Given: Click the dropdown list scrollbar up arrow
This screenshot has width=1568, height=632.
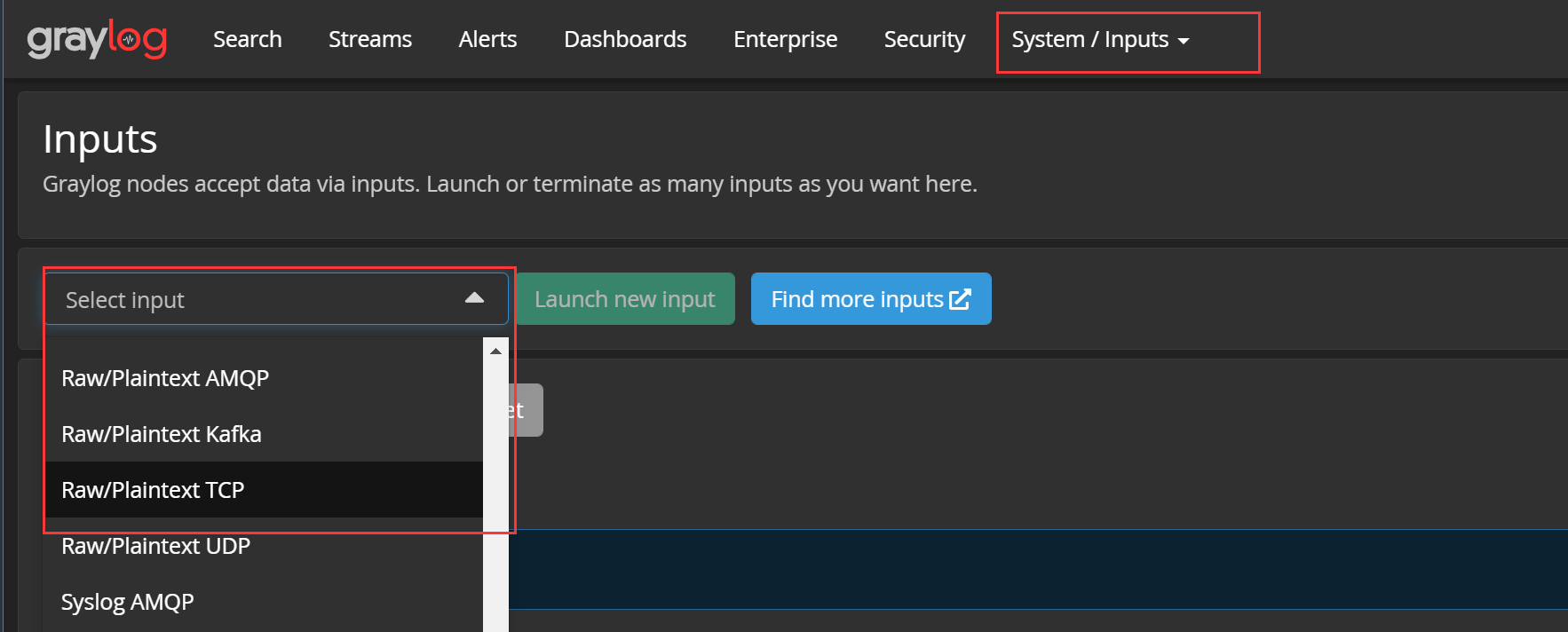Looking at the screenshot, I should [495, 352].
